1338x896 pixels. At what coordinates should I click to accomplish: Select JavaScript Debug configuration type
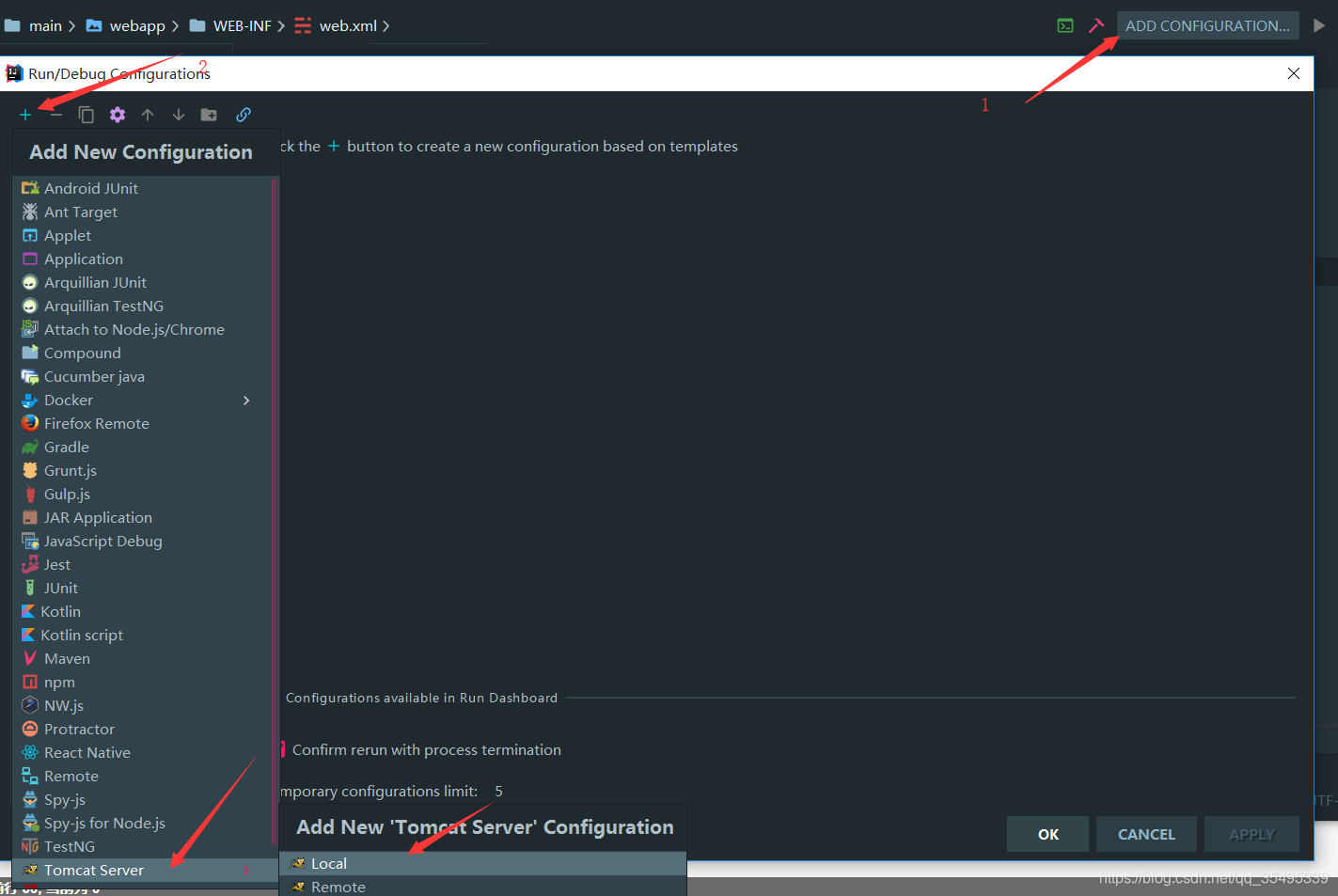141,541
